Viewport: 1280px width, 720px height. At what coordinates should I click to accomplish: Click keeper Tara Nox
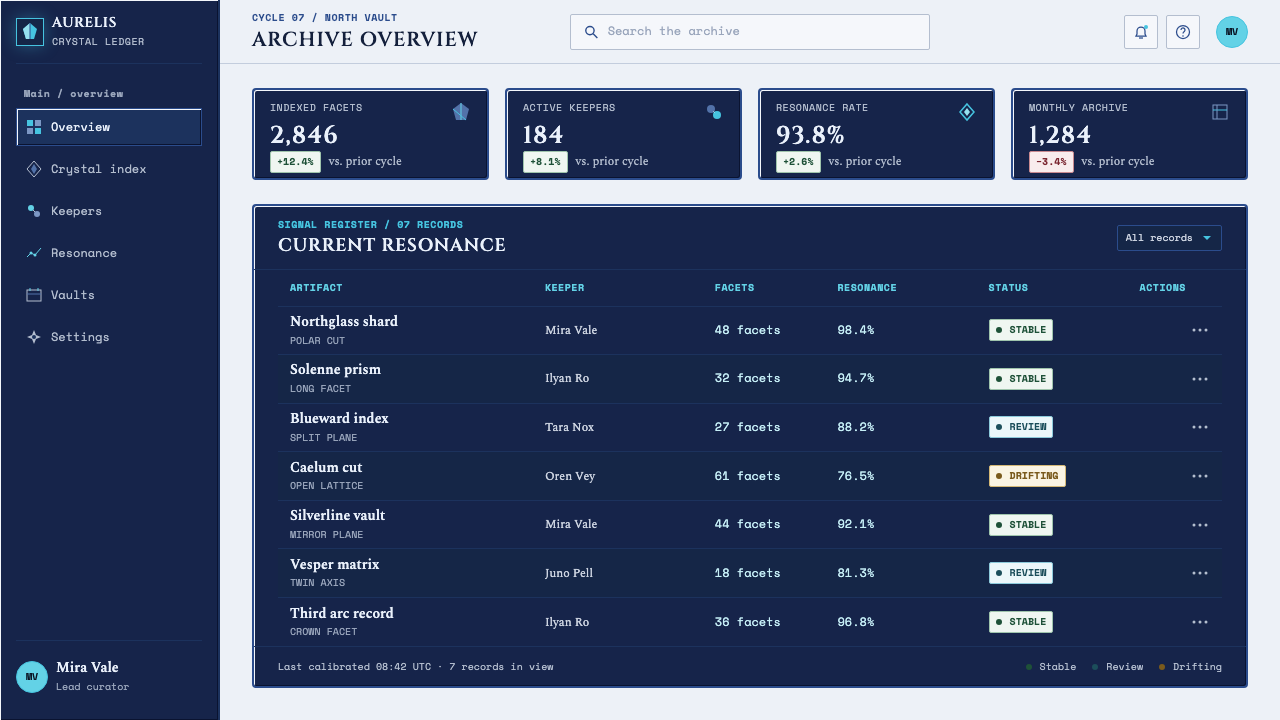click(570, 427)
